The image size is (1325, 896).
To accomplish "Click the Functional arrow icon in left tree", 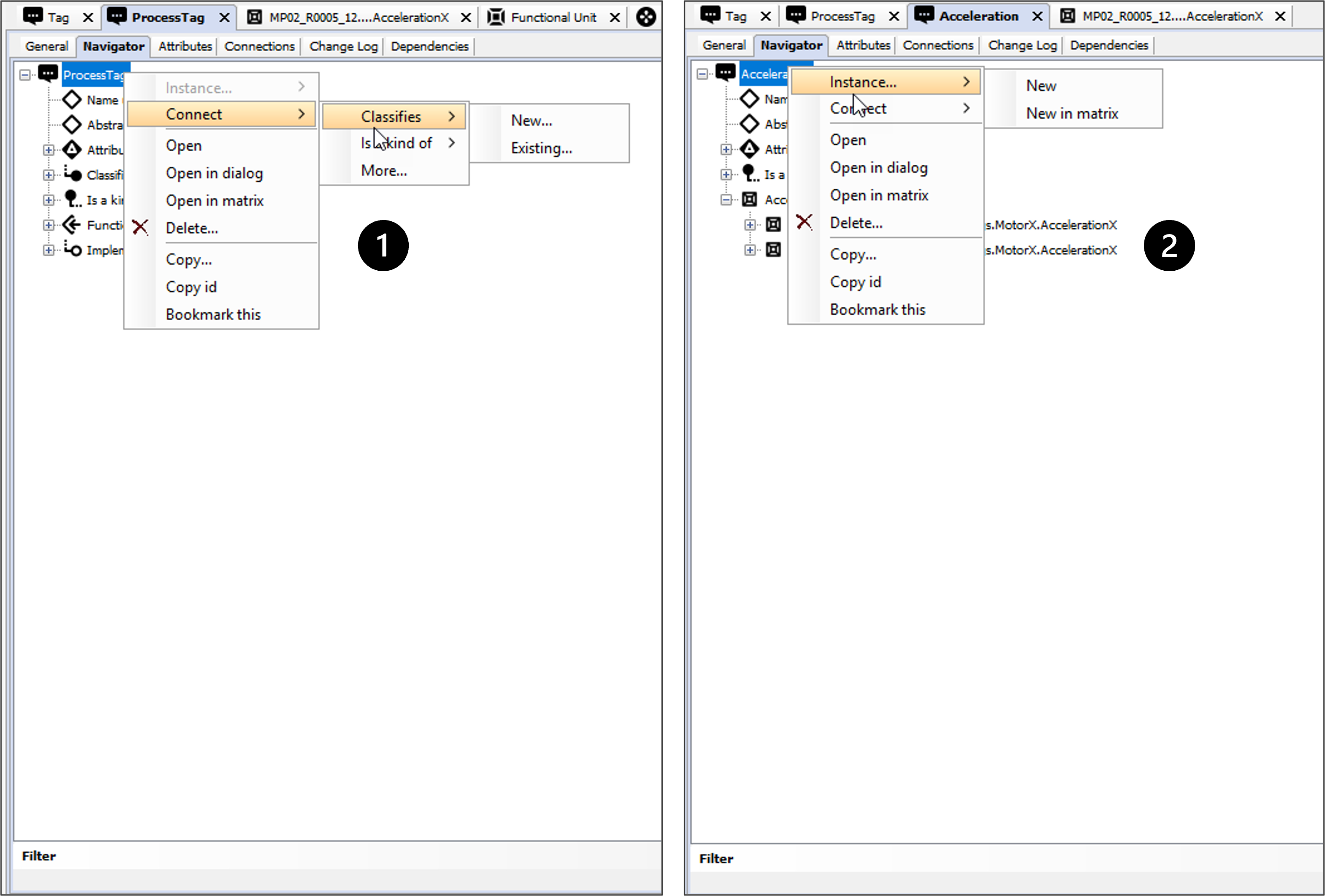I will [72, 225].
